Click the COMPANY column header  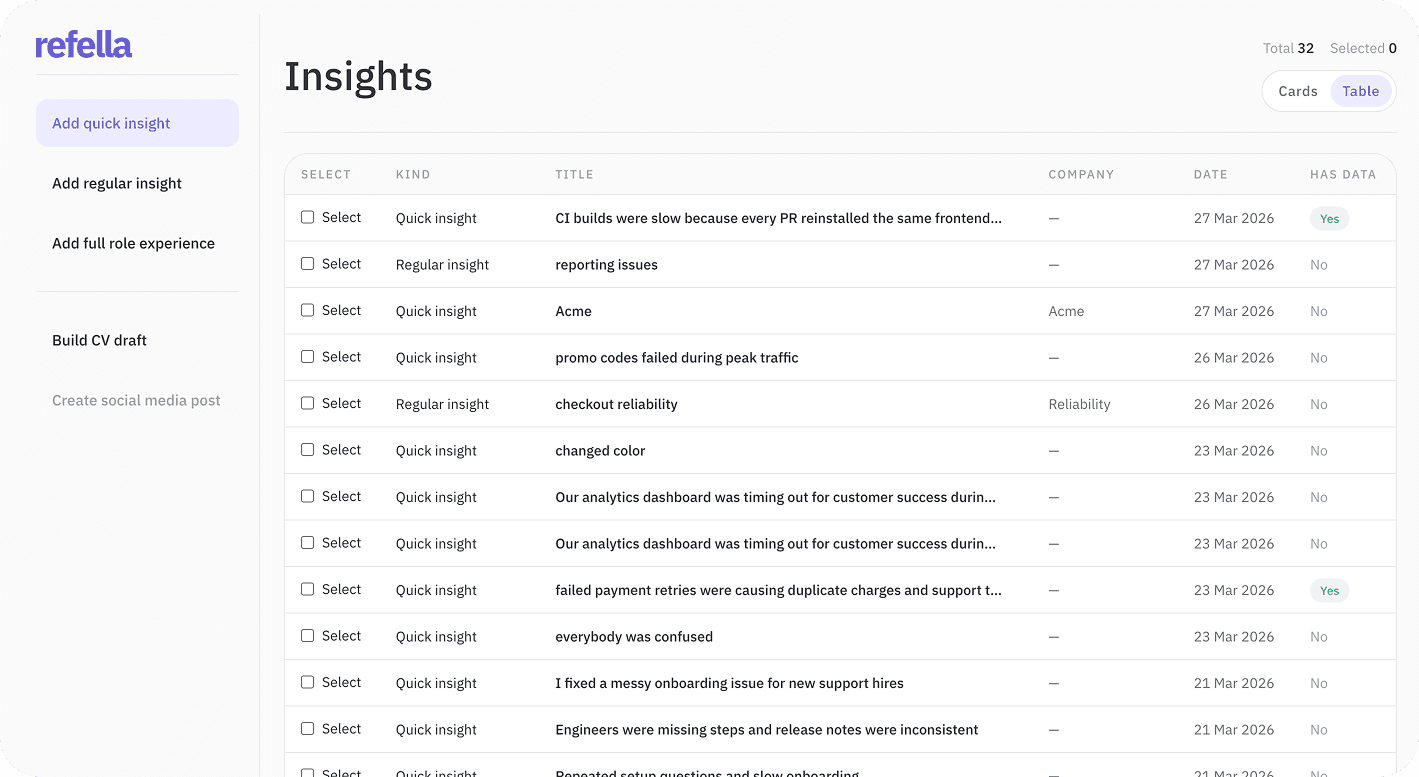pyautogui.click(x=1081, y=174)
